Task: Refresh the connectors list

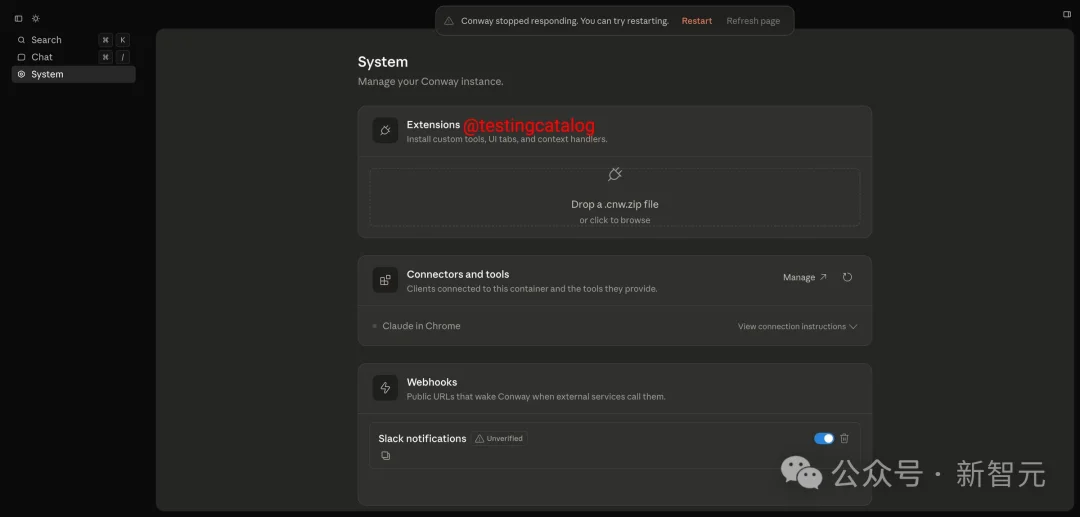Action: [847, 277]
